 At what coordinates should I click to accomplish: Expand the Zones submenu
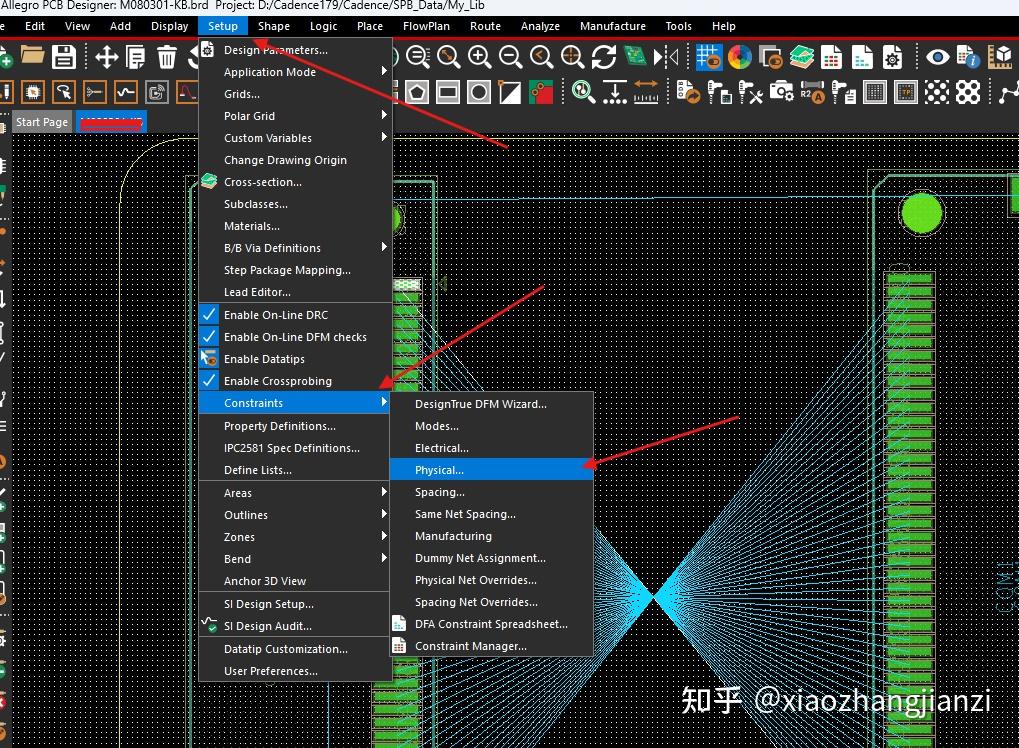pyautogui.click(x=296, y=537)
